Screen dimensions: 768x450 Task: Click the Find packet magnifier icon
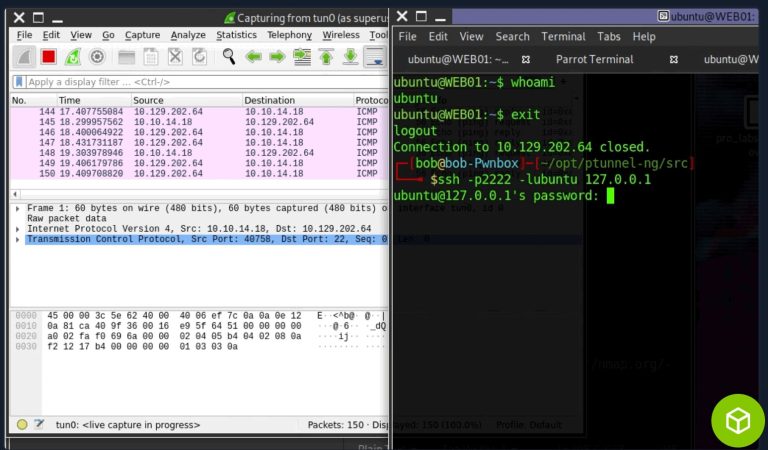click(x=229, y=57)
